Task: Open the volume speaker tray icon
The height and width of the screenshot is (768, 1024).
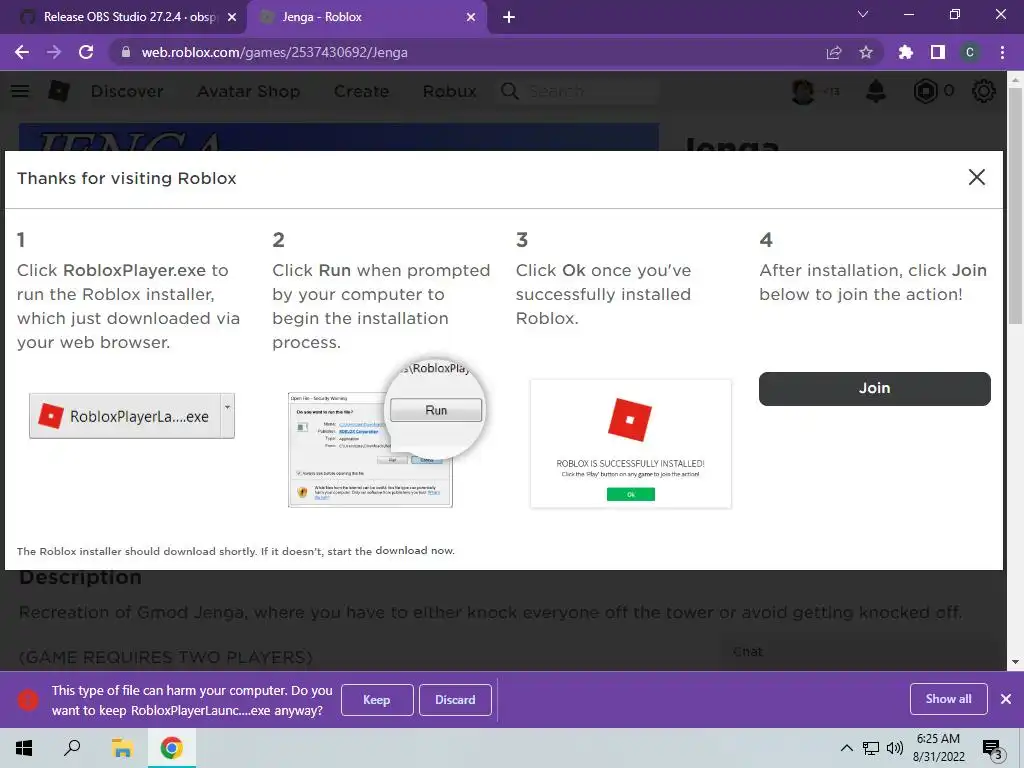Action: [895, 748]
